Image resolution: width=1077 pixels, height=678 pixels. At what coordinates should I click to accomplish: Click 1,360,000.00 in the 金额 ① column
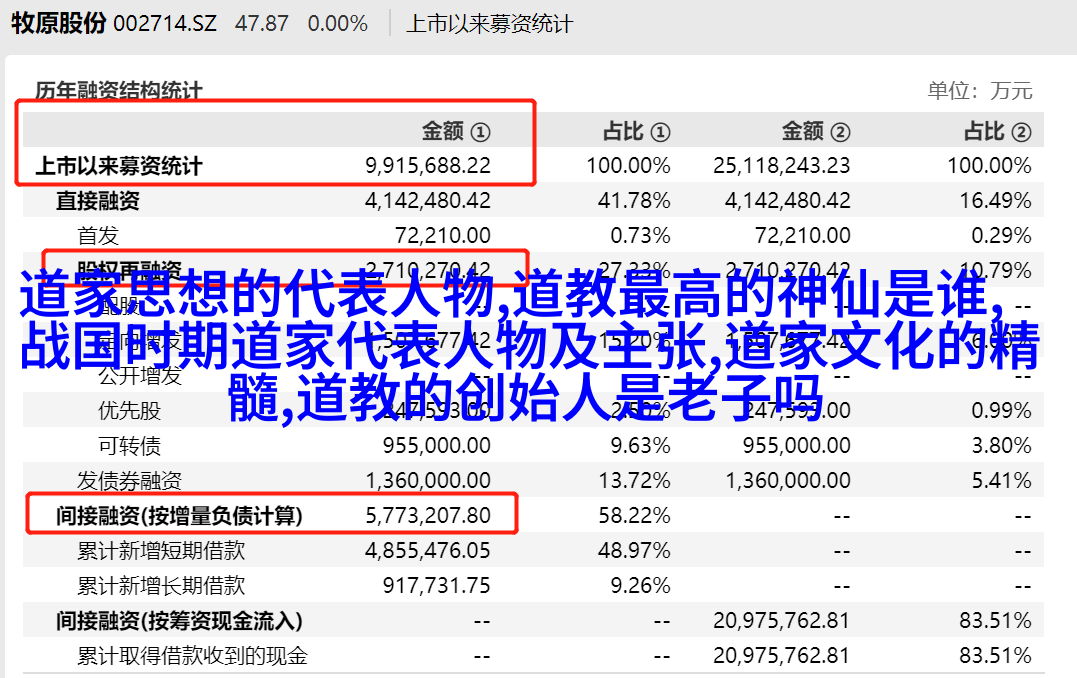(428, 481)
